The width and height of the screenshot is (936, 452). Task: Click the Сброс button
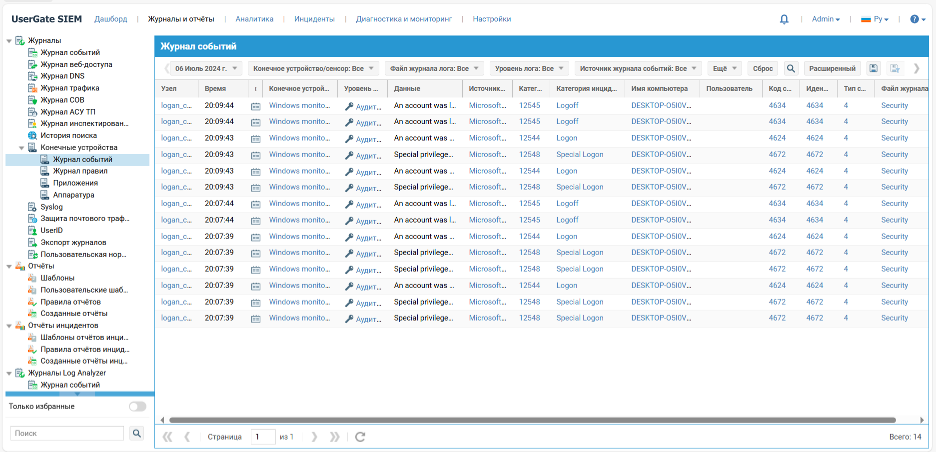coord(763,68)
